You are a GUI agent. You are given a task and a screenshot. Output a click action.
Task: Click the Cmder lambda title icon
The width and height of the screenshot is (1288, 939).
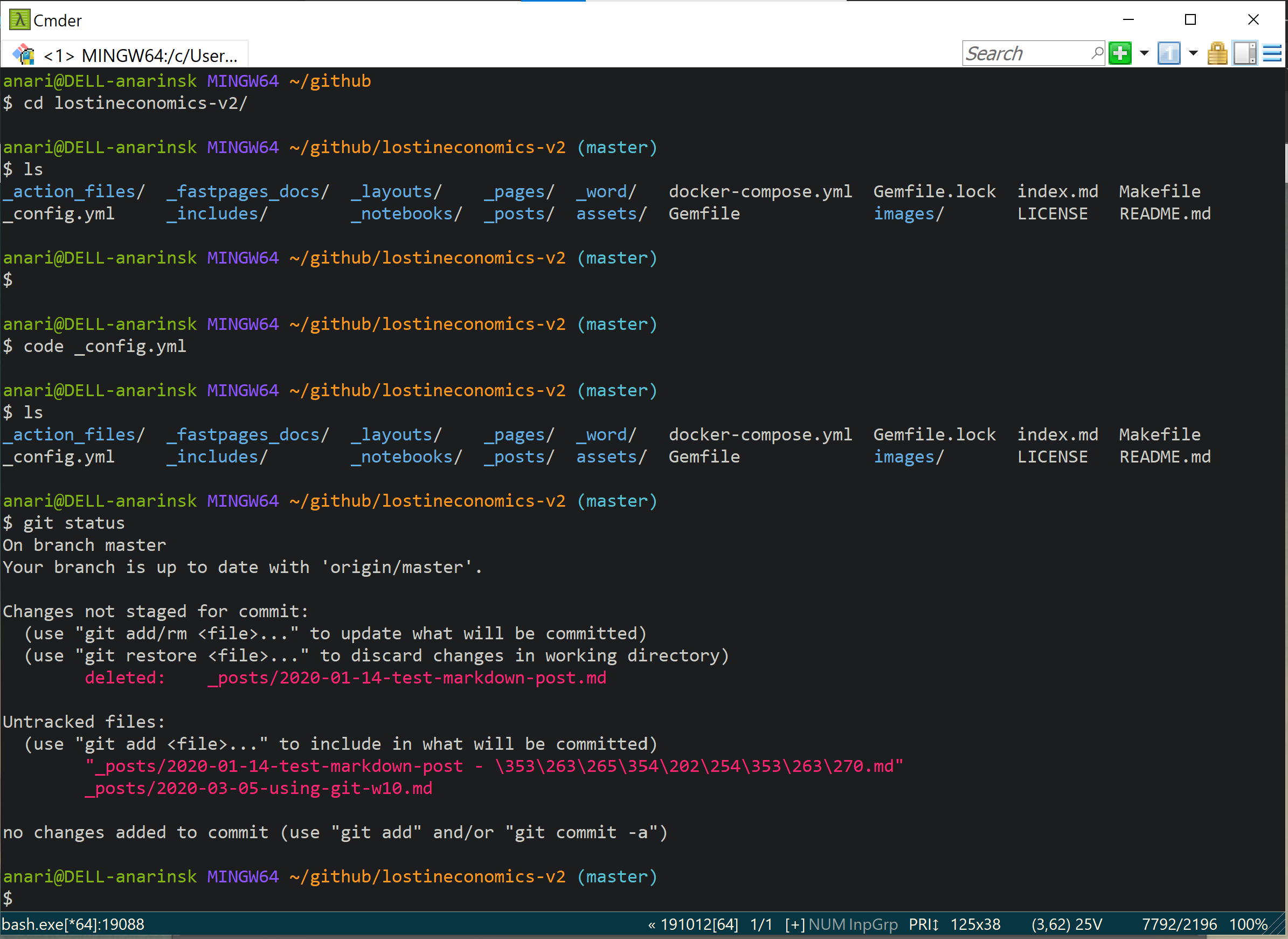pyautogui.click(x=19, y=20)
